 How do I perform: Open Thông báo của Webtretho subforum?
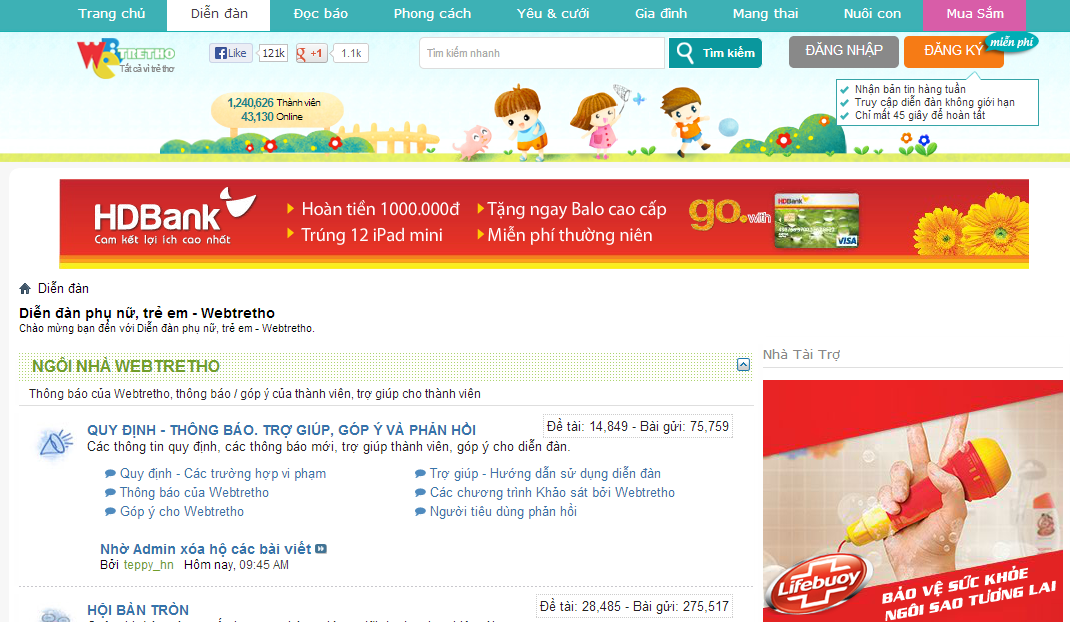[194, 492]
